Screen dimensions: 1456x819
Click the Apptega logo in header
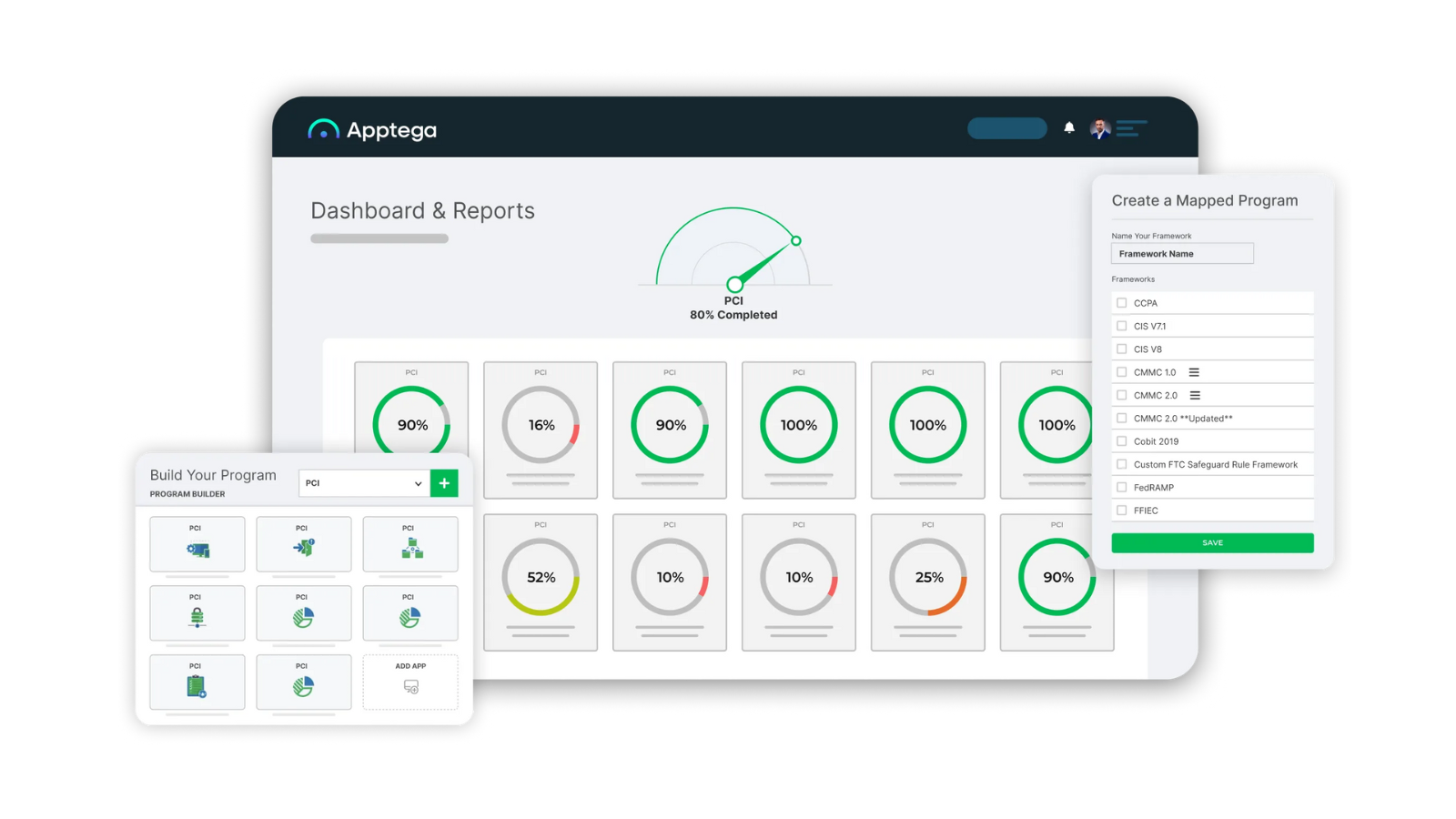click(x=372, y=130)
